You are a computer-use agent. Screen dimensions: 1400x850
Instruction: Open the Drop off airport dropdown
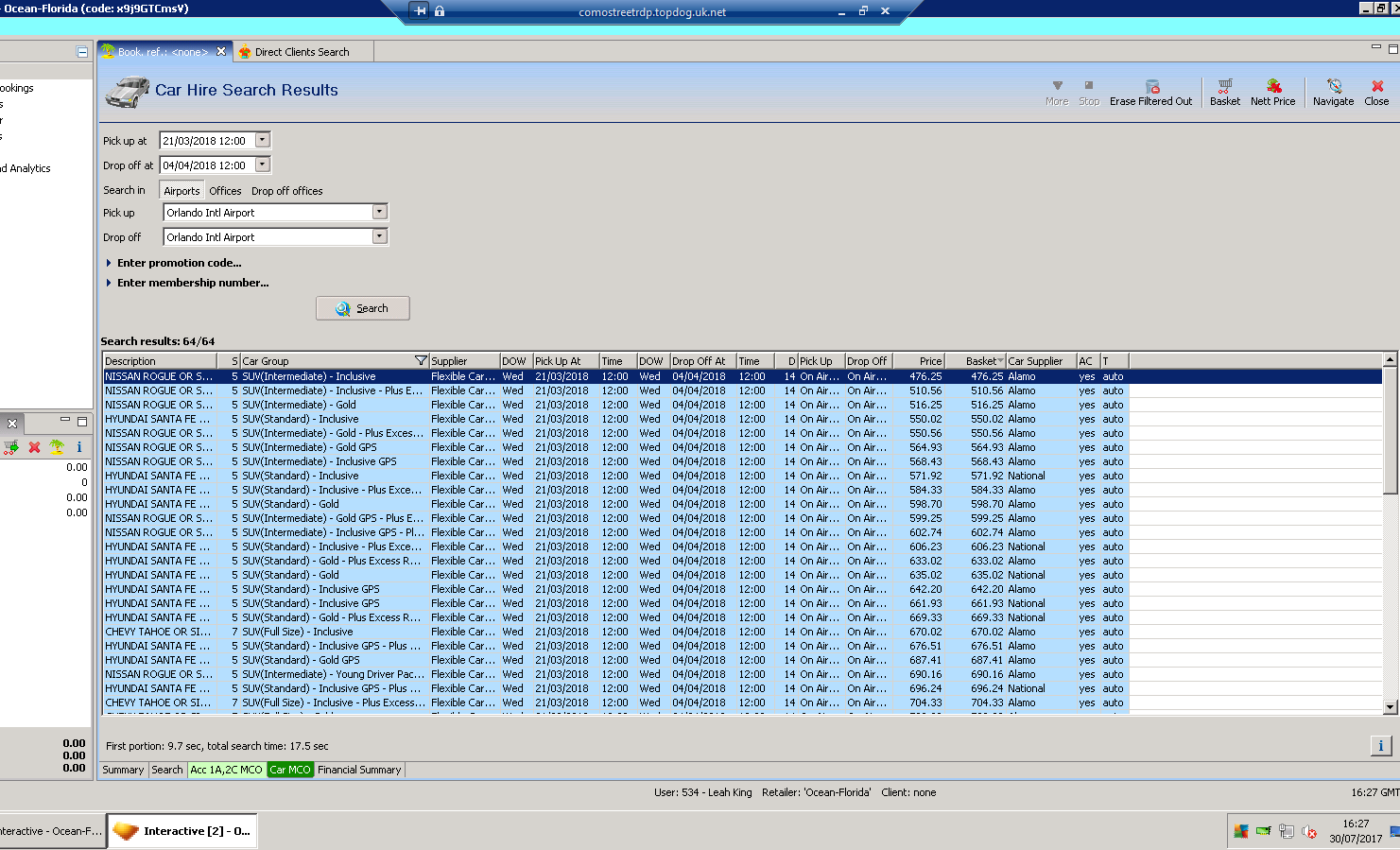tap(379, 236)
